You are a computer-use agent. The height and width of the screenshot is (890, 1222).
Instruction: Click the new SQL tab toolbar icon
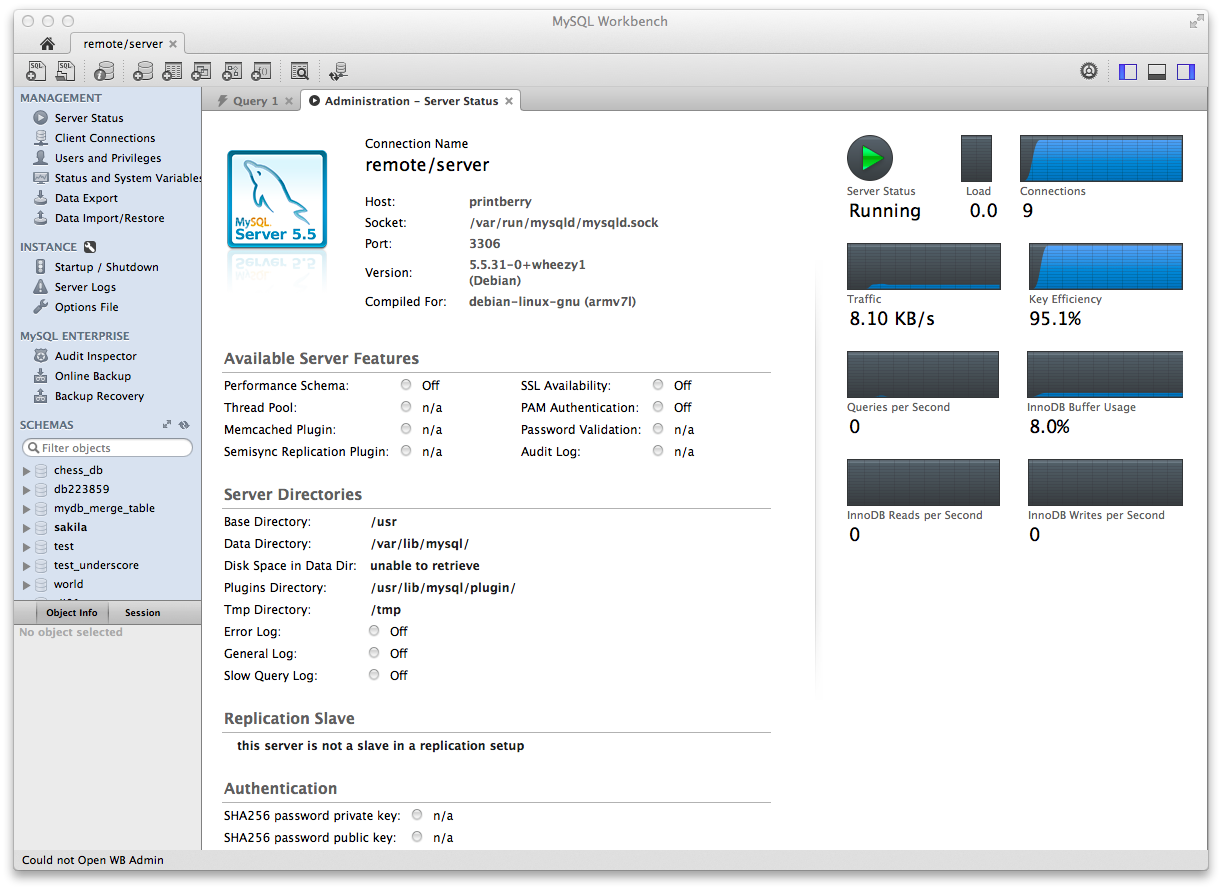36,71
